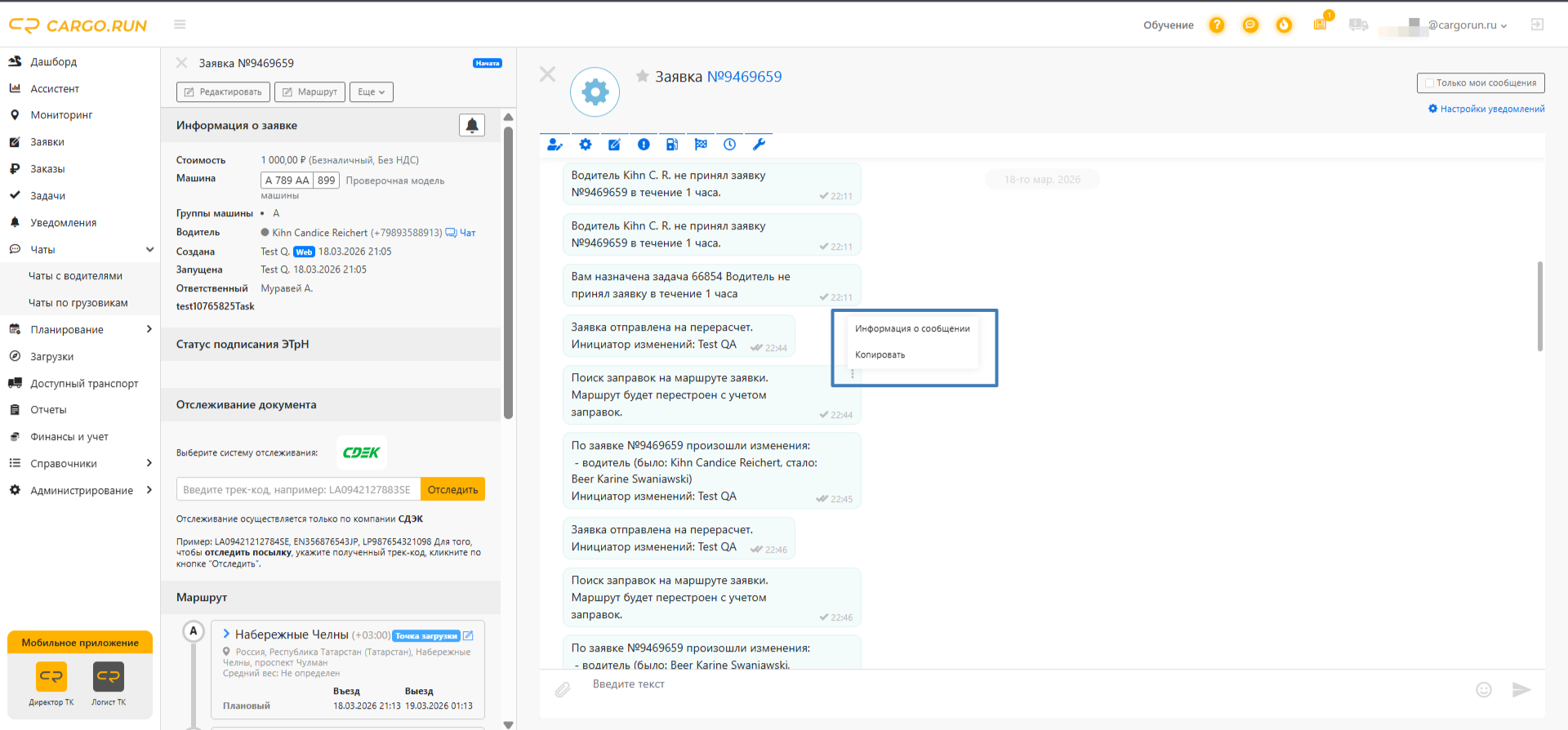Close the chat panel with the X icon
This screenshot has height=730, width=1568.
(547, 74)
